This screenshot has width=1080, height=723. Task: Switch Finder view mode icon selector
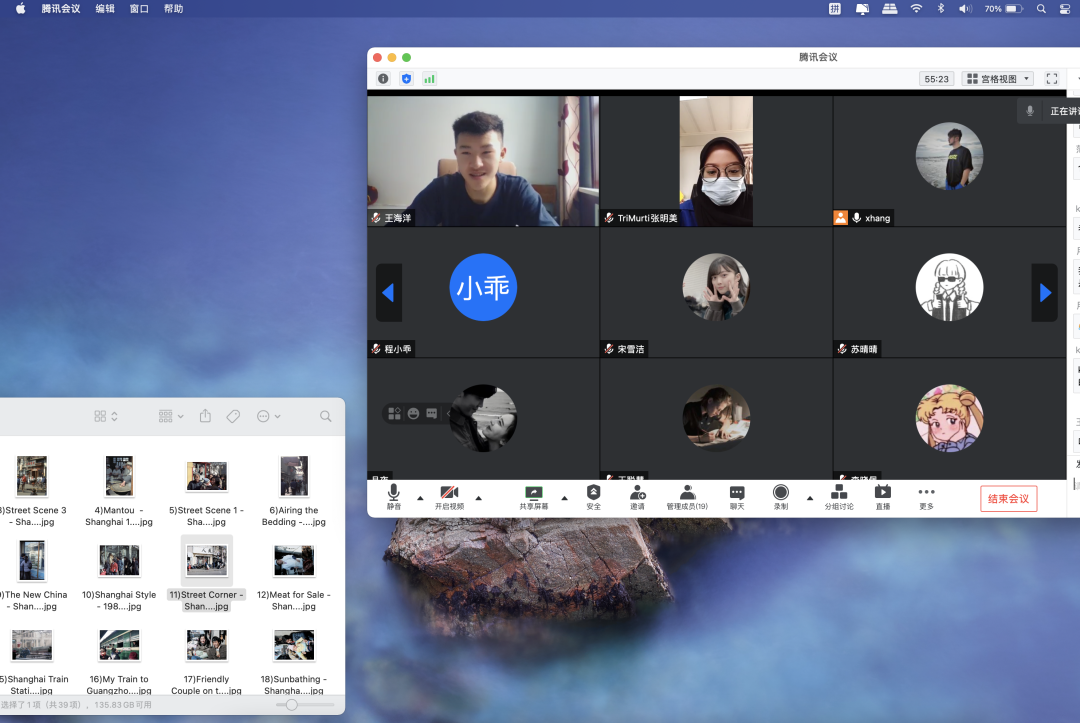106,416
